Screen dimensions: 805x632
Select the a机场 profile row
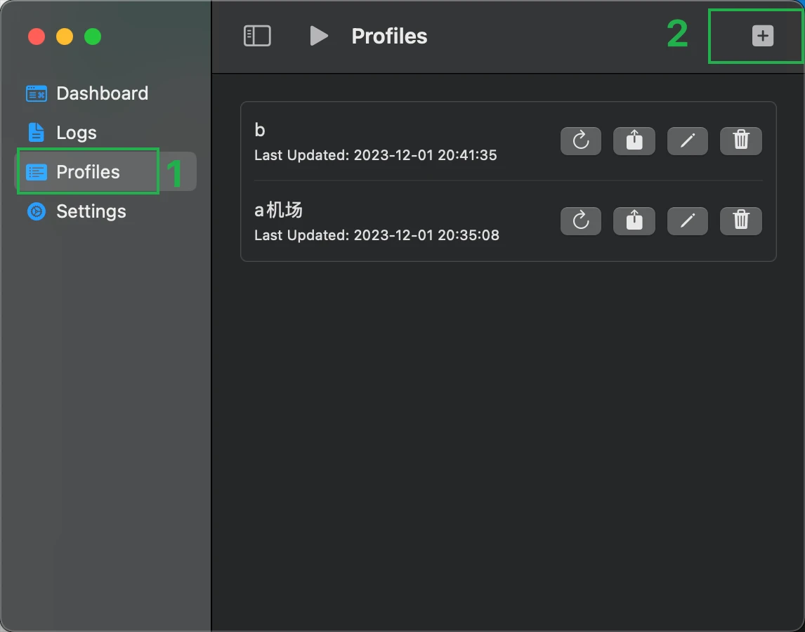(400, 221)
